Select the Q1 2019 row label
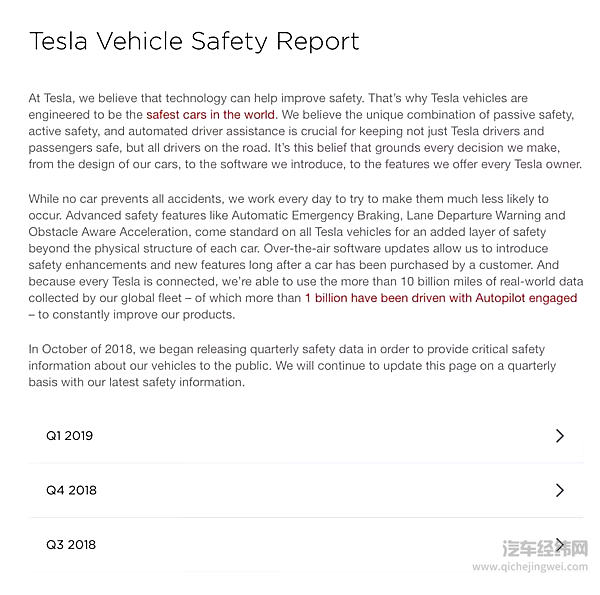The height and width of the screenshot is (595, 600). coord(69,436)
